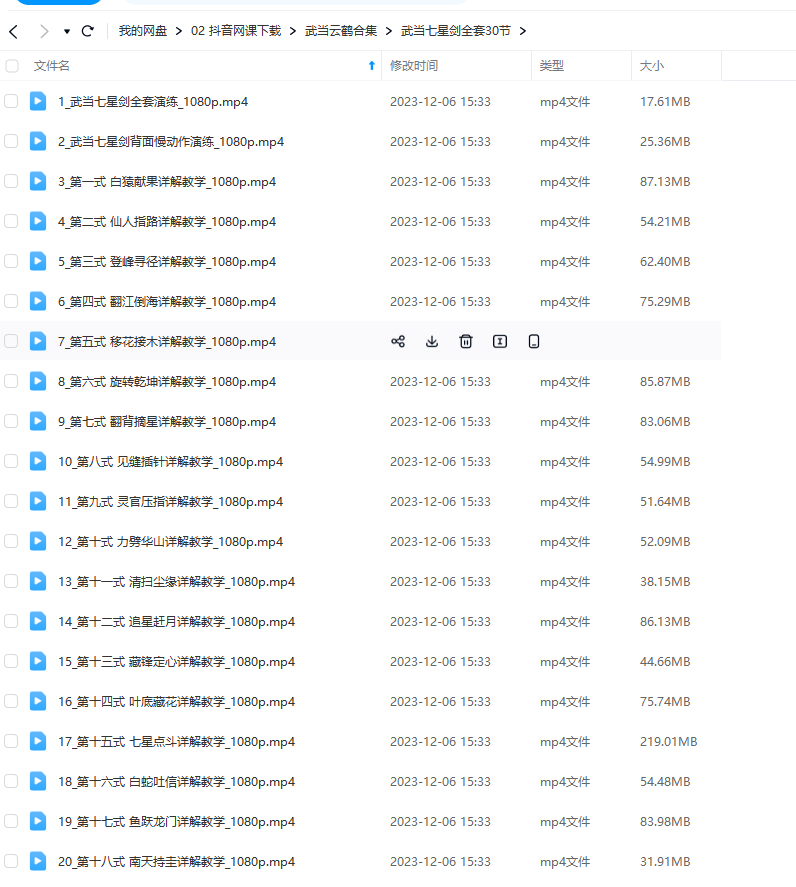This screenshot has width=796, height=887.
Task: Click video icon of 14_第十二式 追星赶月
Action: pos(38,621)
